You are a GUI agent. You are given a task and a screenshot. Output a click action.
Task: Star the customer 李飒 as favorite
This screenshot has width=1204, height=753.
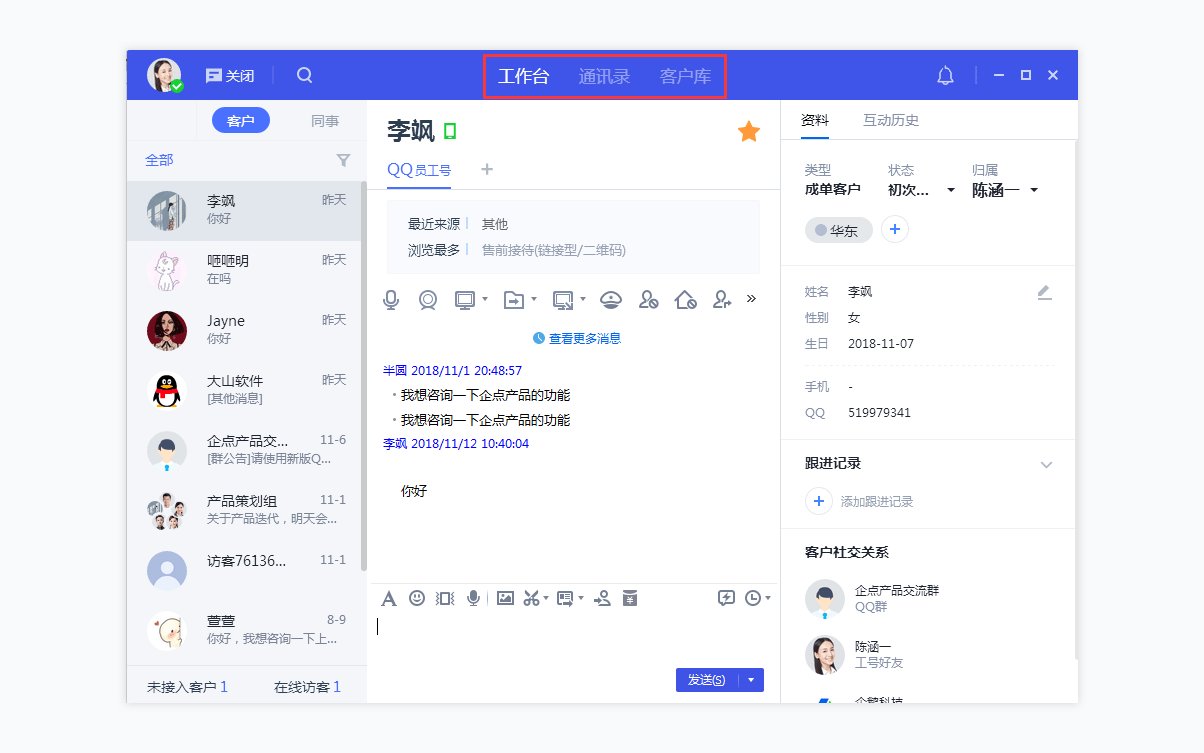[x=748, y=130]
